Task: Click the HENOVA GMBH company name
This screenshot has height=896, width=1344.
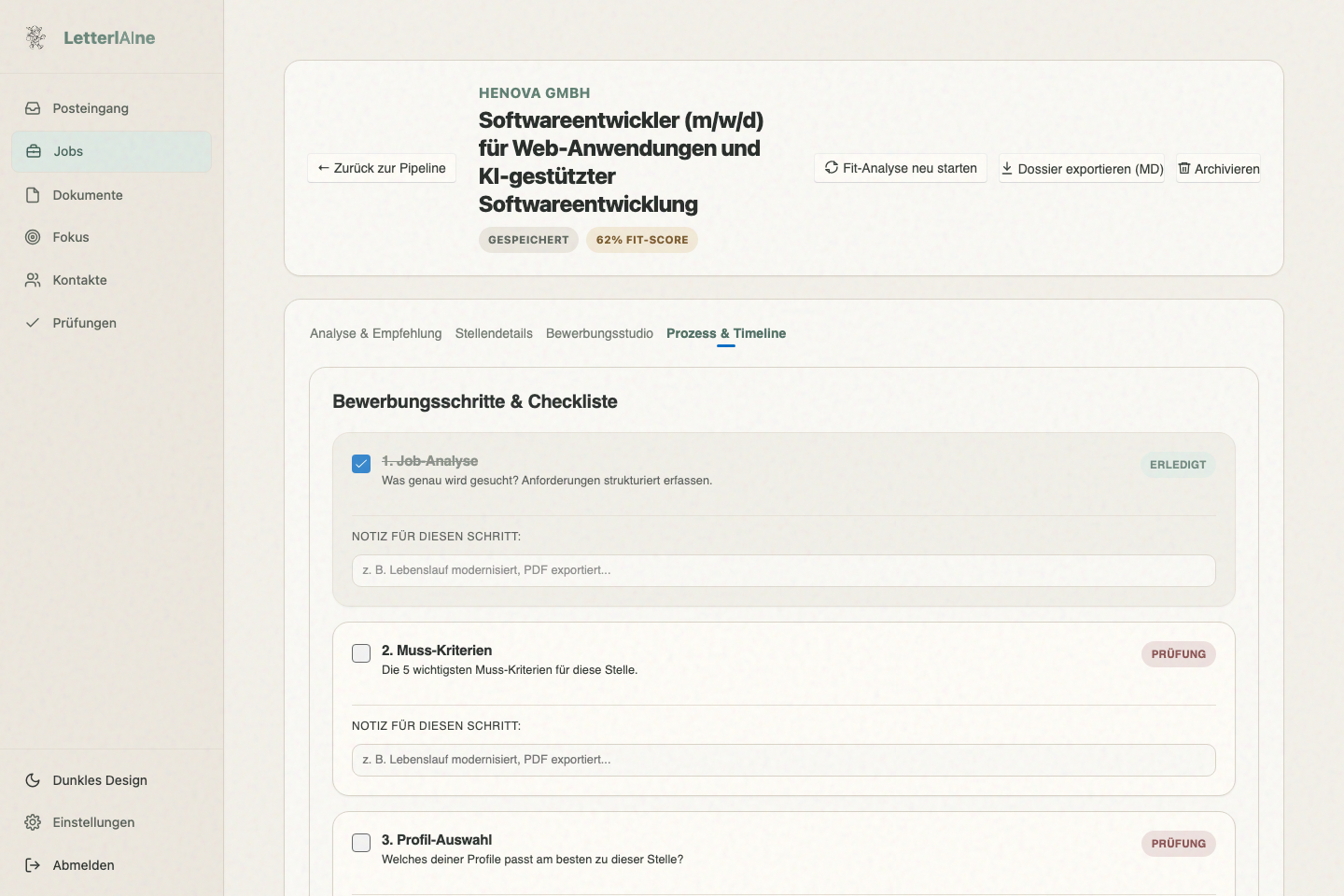Action: [535, 93]
